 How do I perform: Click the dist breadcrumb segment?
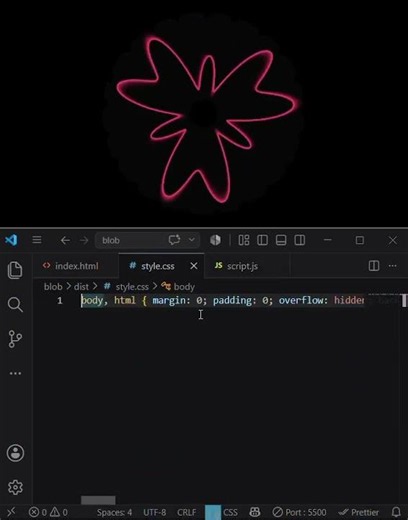pyautogui.click(x=81, y=287)
